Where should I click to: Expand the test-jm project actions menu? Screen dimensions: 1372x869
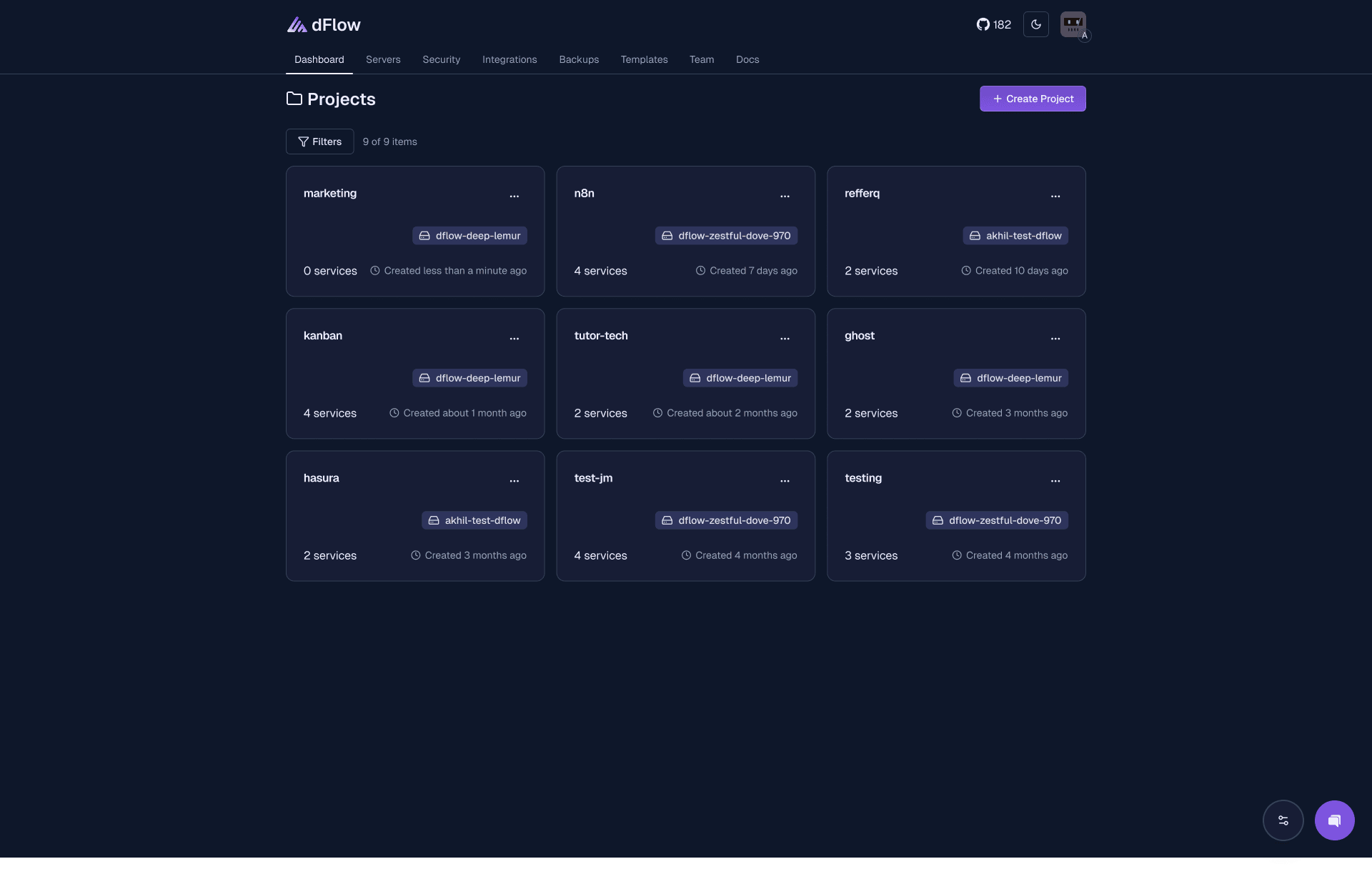pos(785,481)
